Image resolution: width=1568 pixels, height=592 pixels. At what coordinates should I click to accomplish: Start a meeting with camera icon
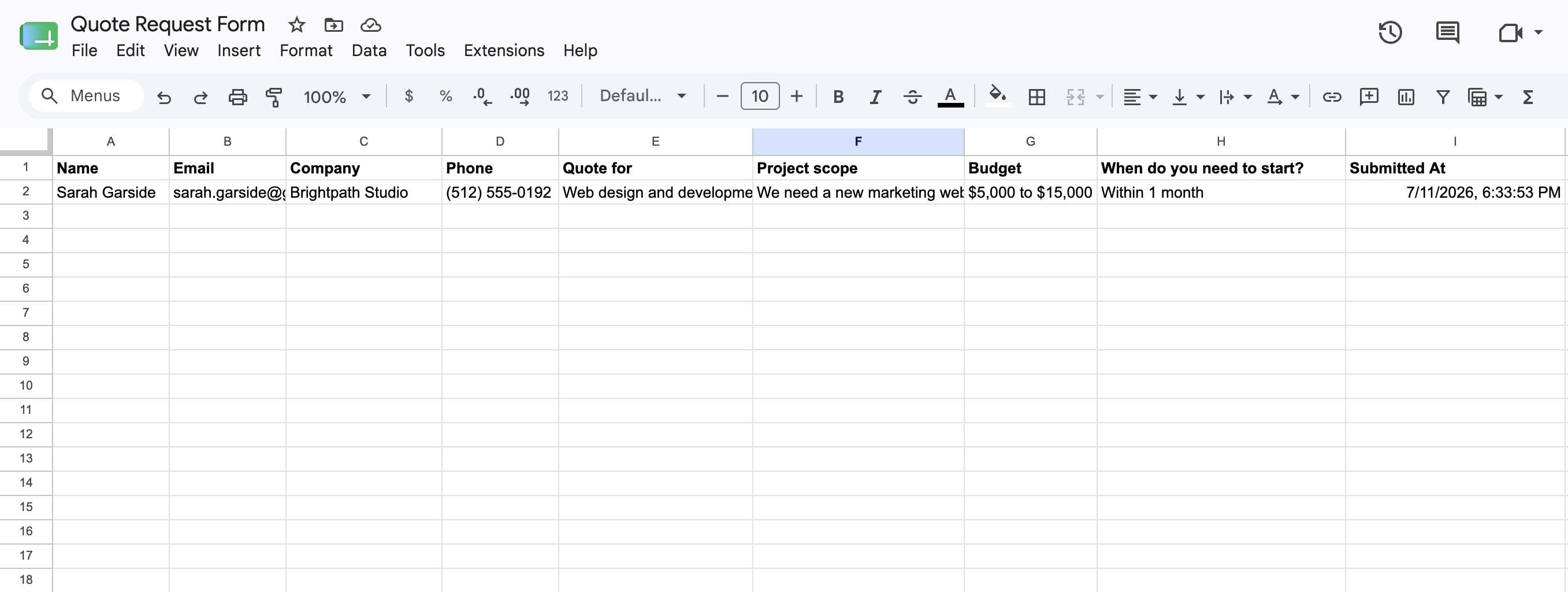(x=1510, y=32)
